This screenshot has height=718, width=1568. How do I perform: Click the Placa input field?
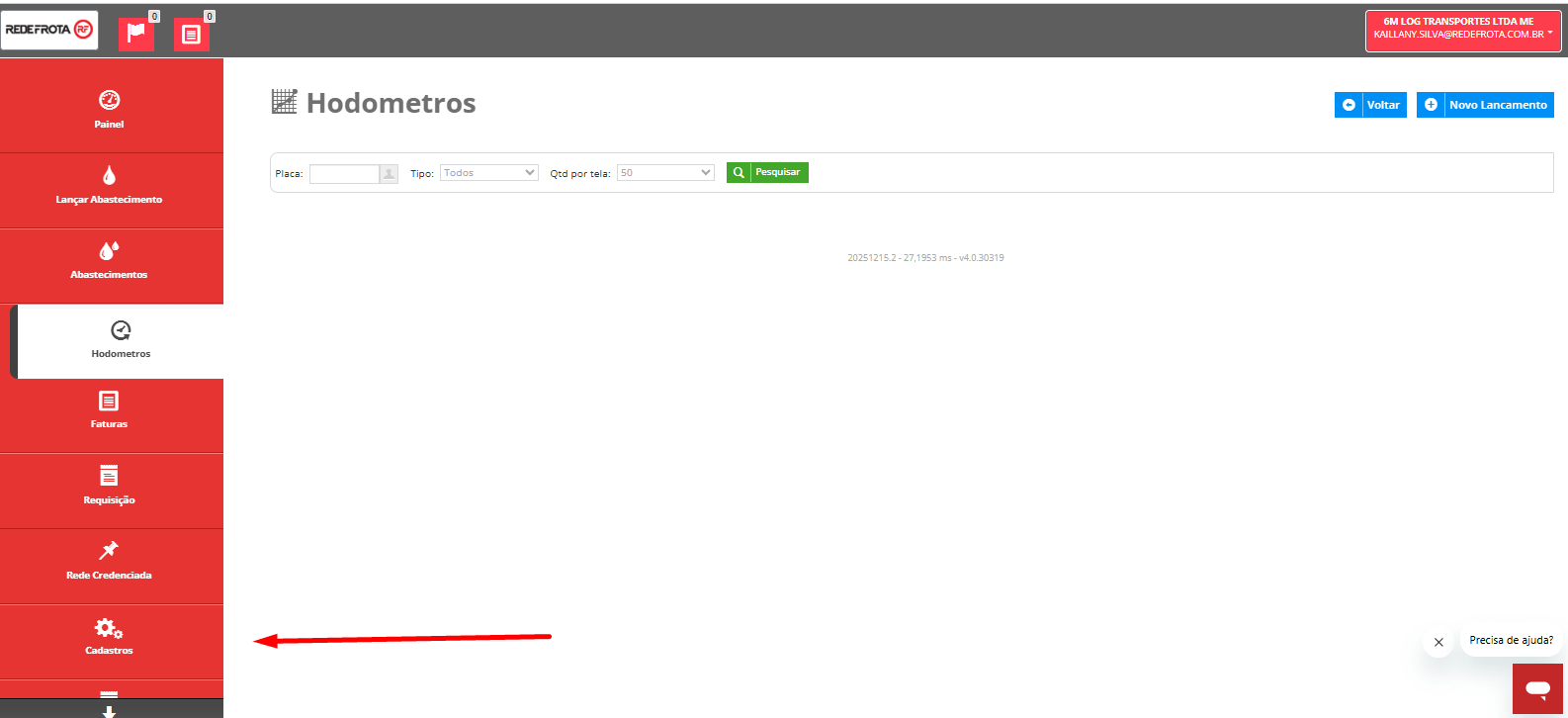point(344,174)
